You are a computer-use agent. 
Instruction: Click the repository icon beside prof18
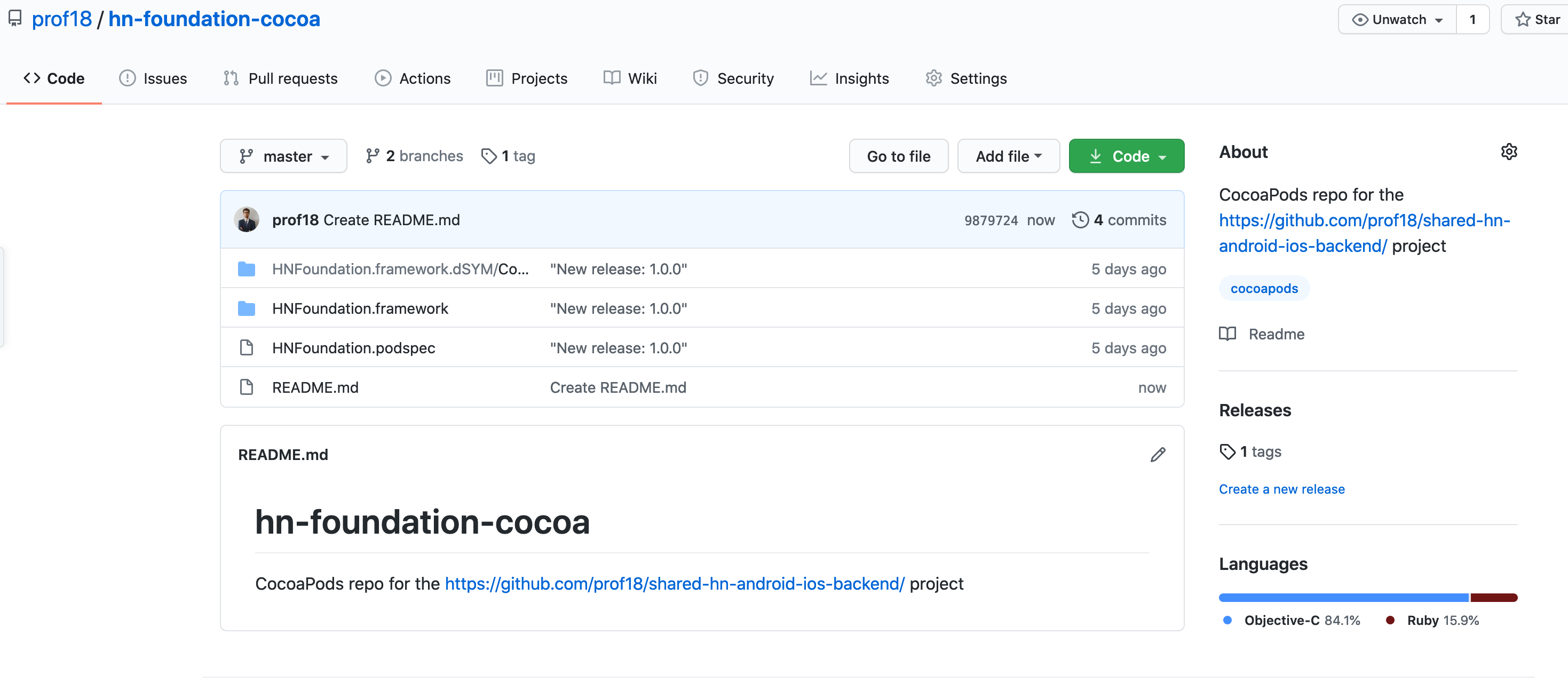(x=15, y=19)
